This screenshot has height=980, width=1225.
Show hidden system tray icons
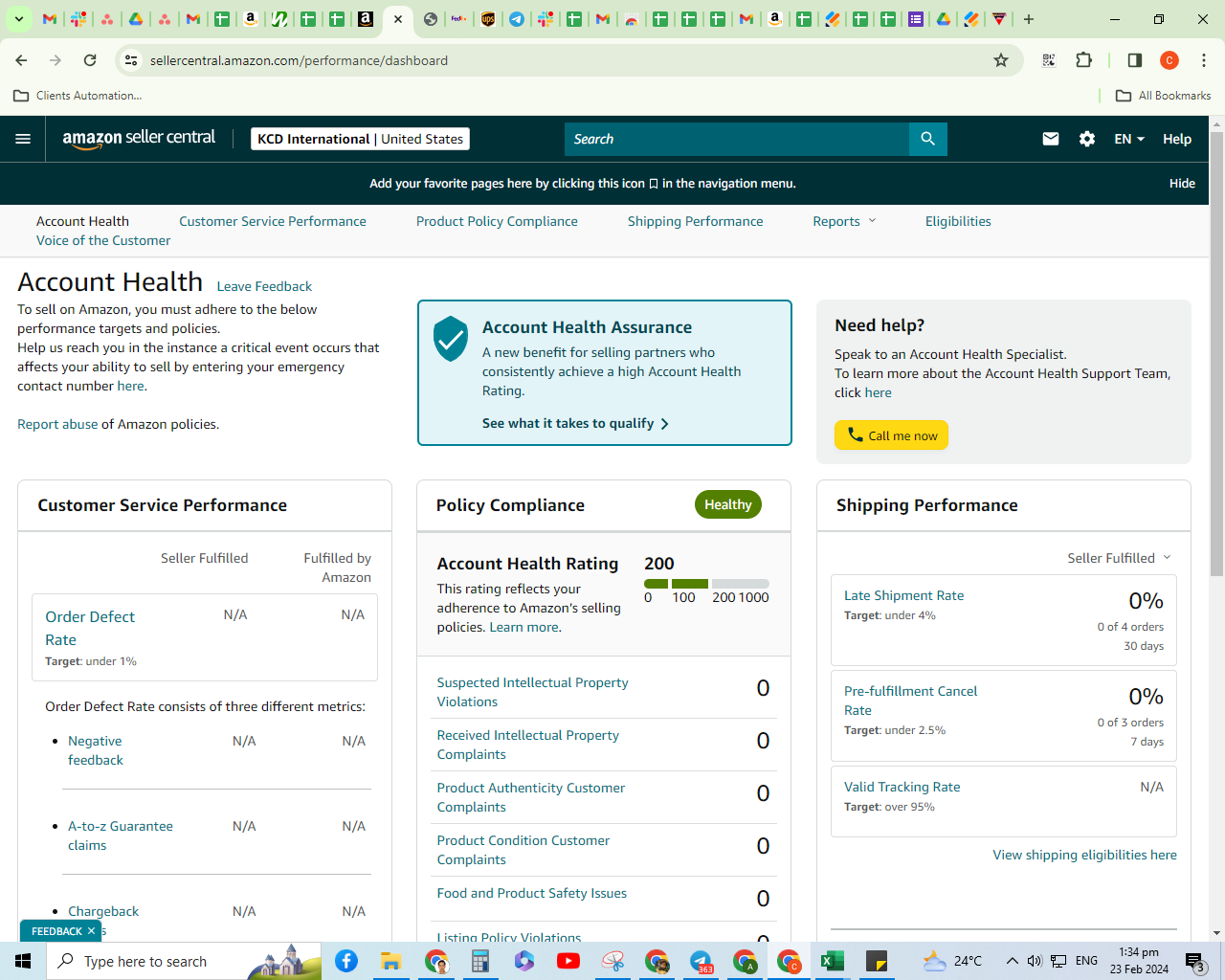pyautogui.click(x=1012, y=961)
